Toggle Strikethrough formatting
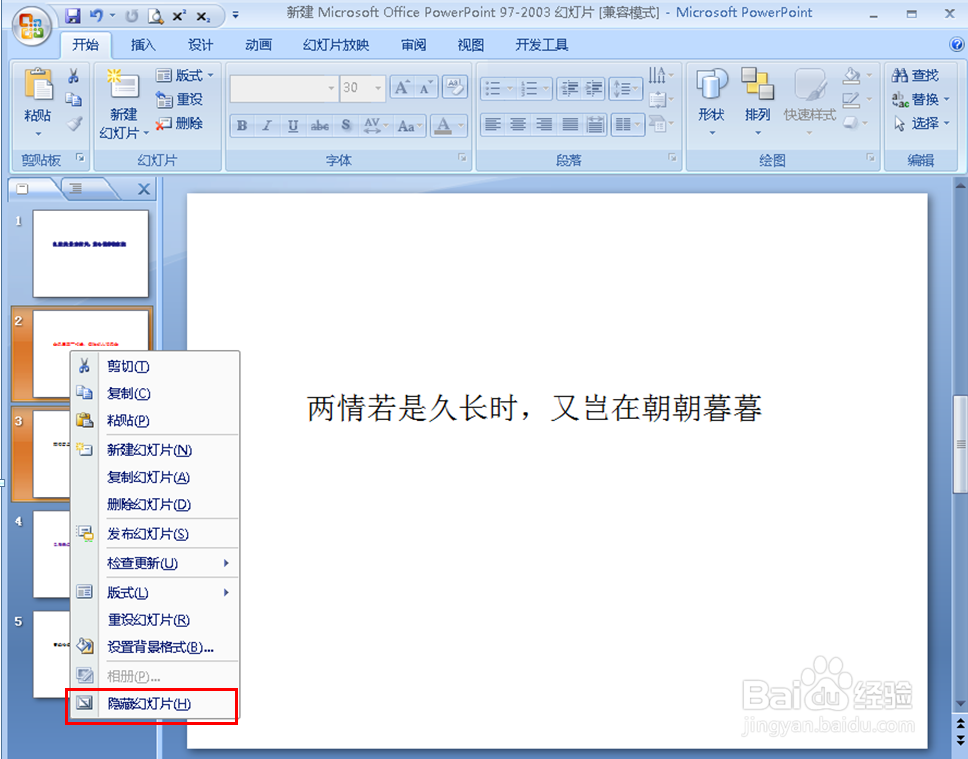The width and height of the screenshot is (968, 759). click(319, 126)
